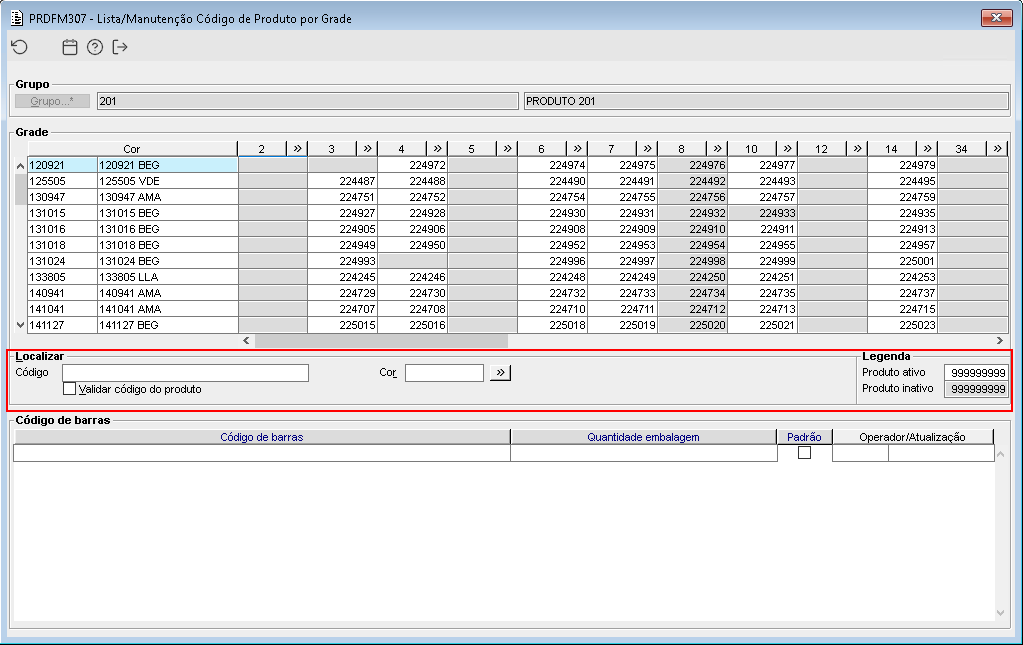
Task: Click the Cor column header
Action: [x=132, y=149]
